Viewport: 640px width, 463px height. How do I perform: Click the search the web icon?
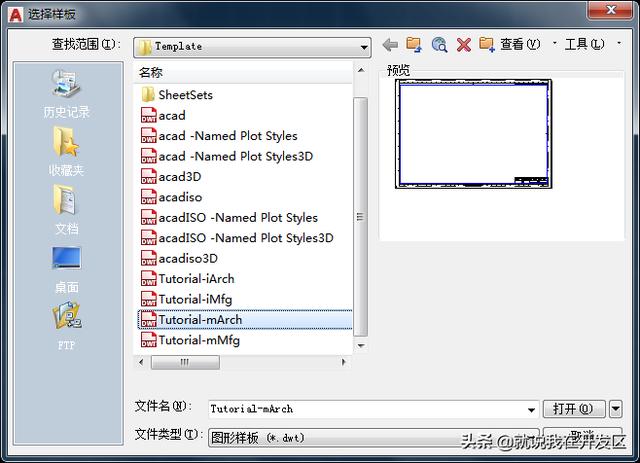point(439,45)
